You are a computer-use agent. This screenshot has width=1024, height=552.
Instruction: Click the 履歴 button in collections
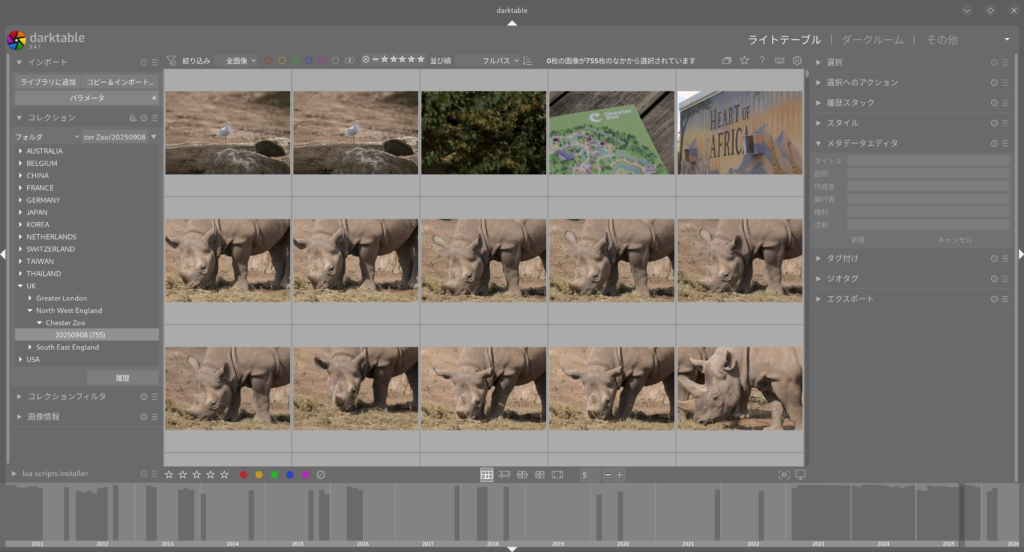coord(122,378)
